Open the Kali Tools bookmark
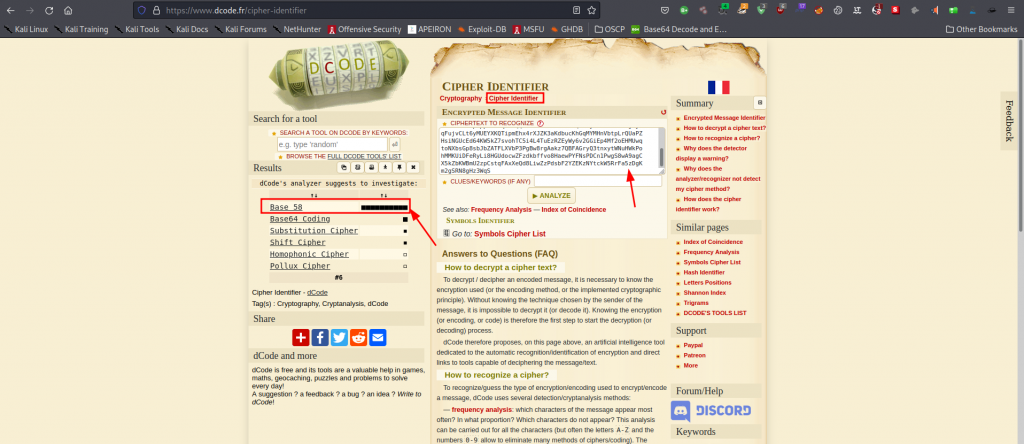Viewport: 1024px width, 444px height. coord(137,29)
